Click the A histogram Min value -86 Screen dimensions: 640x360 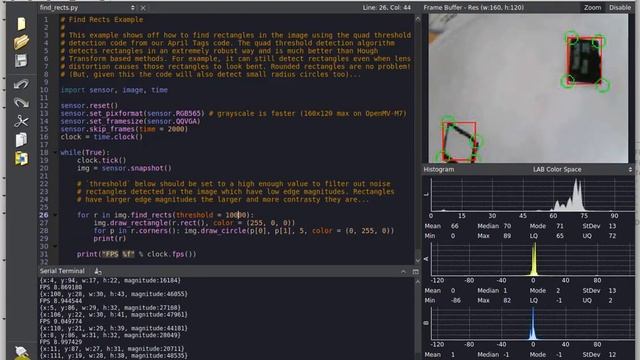(455, 300)
